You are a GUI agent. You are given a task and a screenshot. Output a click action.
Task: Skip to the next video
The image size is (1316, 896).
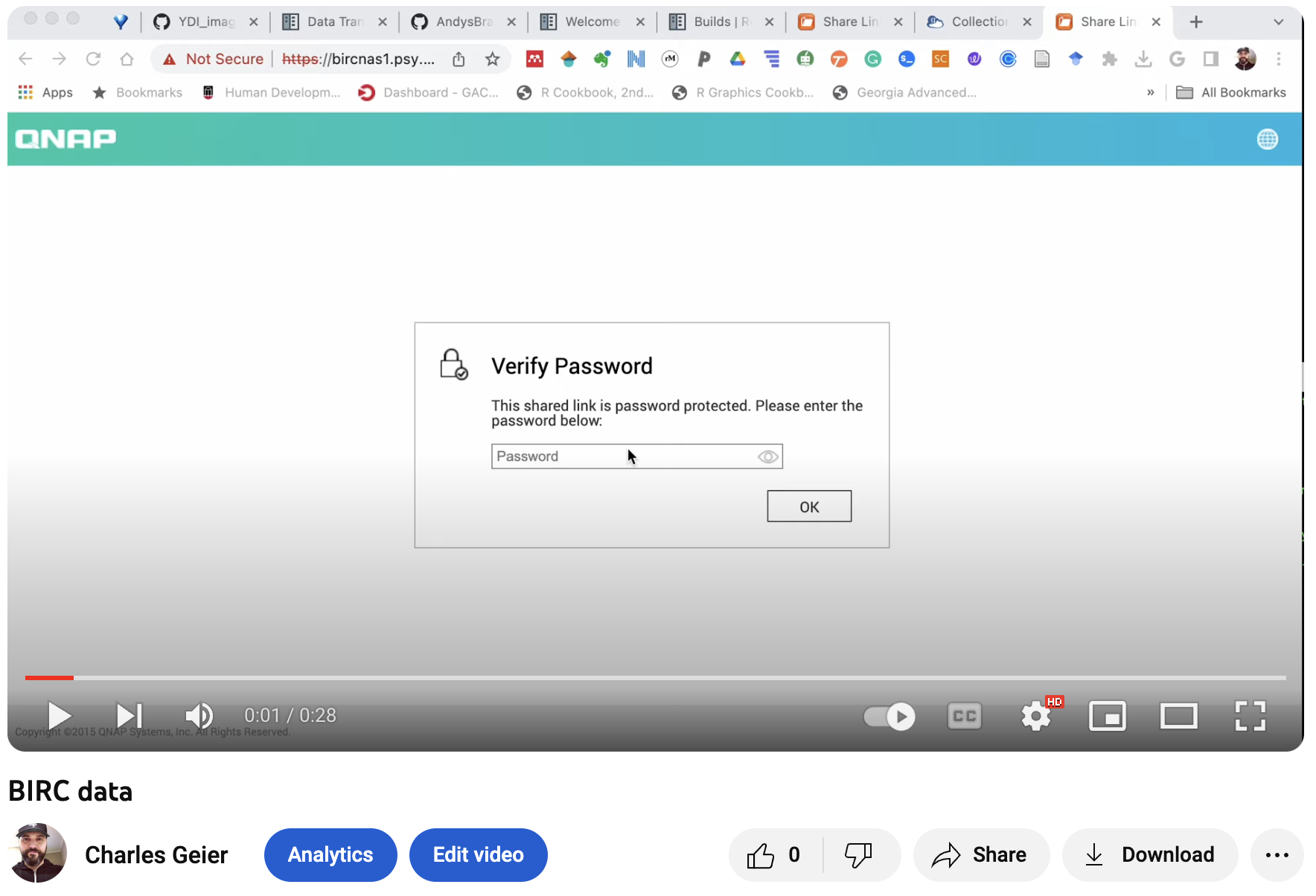(x=130, y=716)
